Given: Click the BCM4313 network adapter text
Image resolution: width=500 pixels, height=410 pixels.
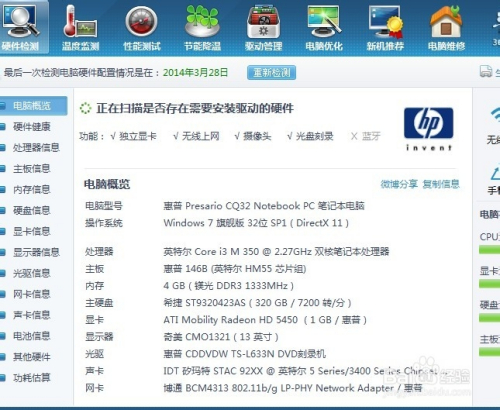Looking at the screenshot, I should click(x=293, y=388).
